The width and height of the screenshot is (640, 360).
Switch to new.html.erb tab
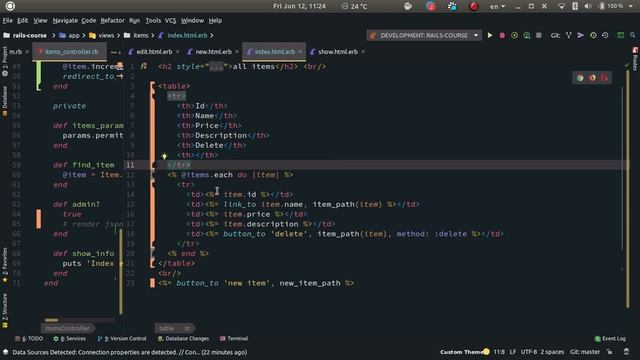pos(213,52)
